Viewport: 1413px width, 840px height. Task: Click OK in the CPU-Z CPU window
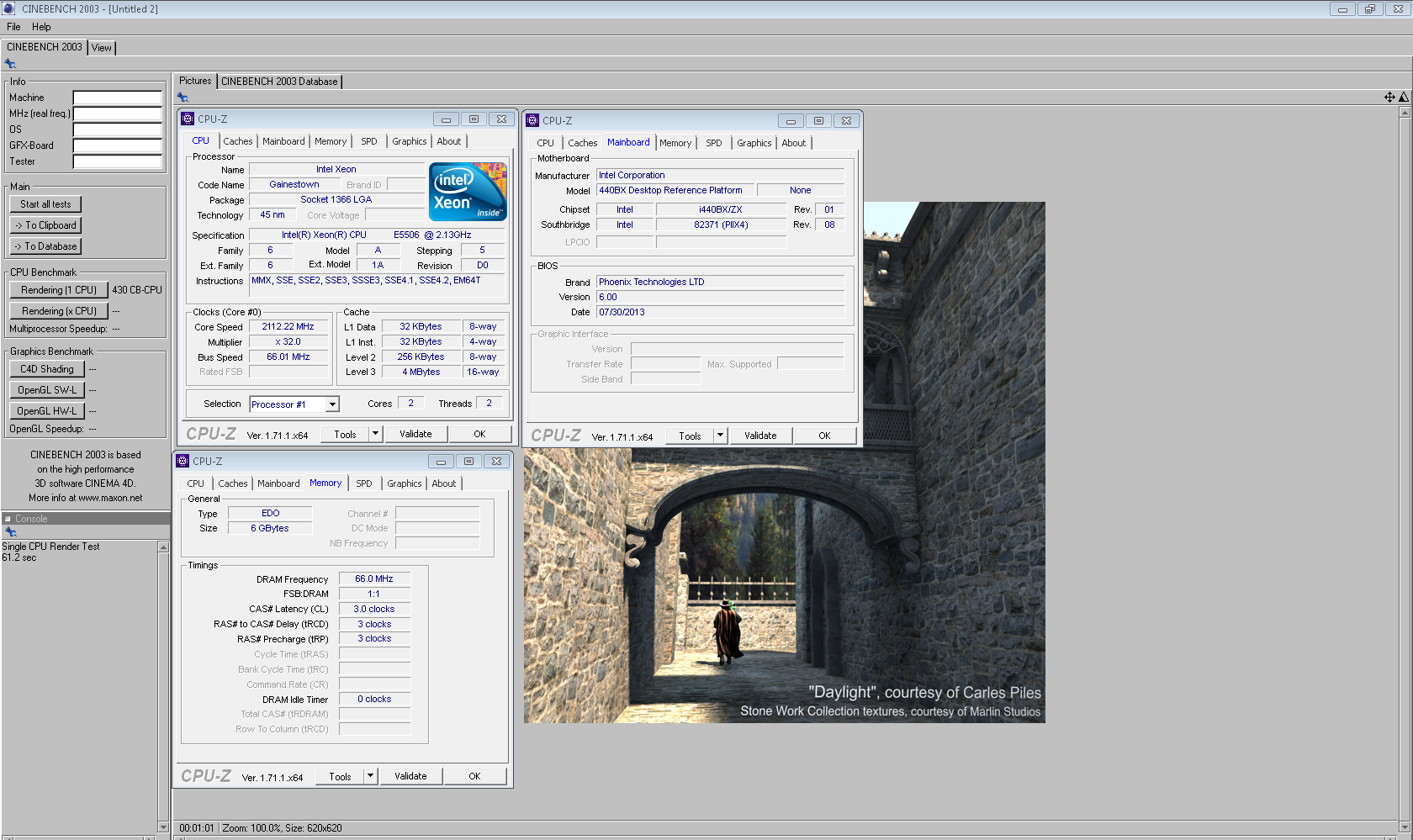479,434
